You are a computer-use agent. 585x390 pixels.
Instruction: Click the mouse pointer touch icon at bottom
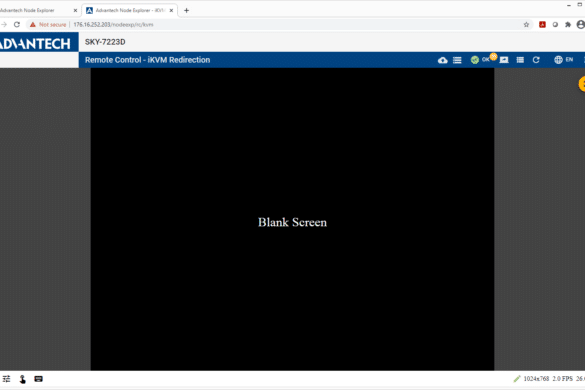pos(22,379)
